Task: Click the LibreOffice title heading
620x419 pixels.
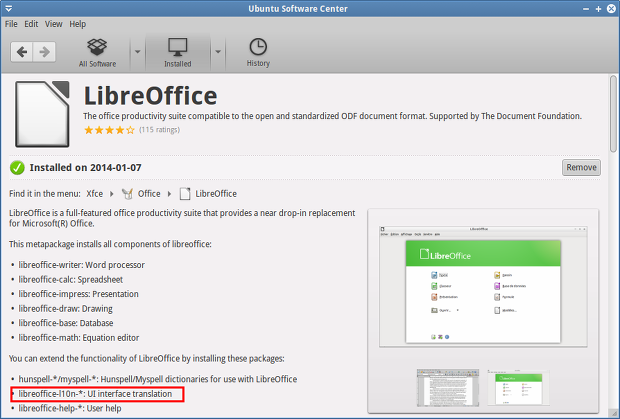Action: 150,96
